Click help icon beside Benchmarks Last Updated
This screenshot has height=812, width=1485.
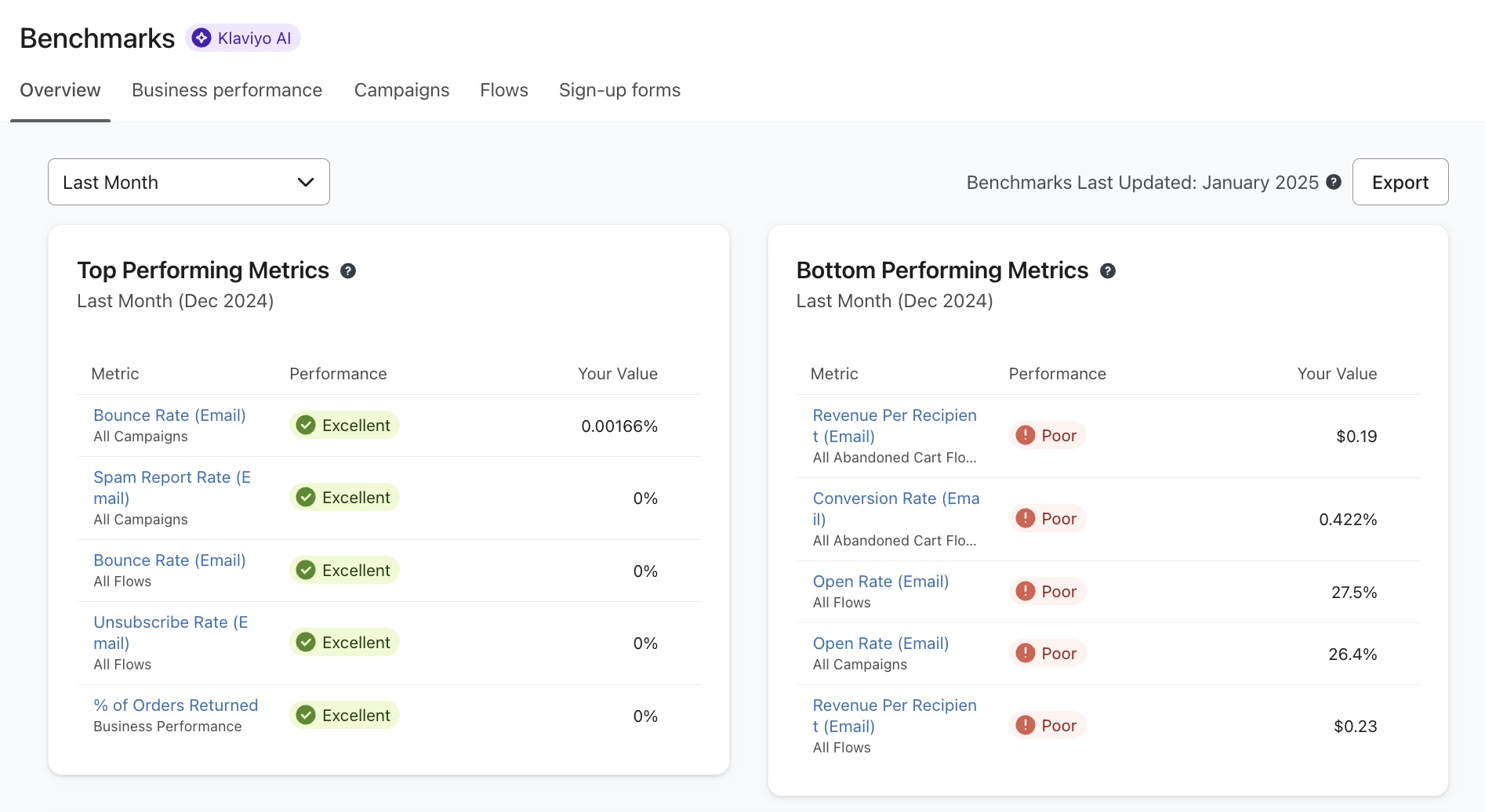(x=1333, y=182)
